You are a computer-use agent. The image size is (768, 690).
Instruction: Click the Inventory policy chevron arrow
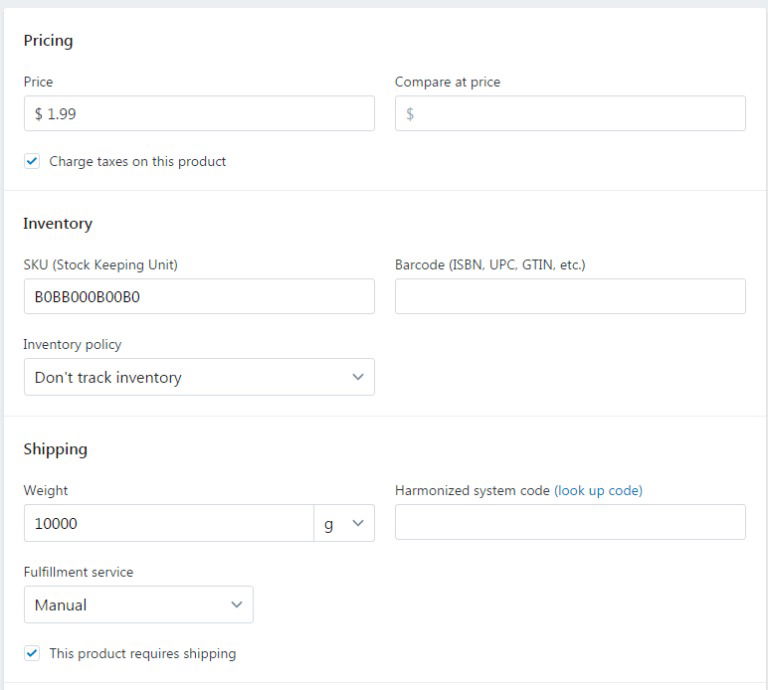[358, 377]
